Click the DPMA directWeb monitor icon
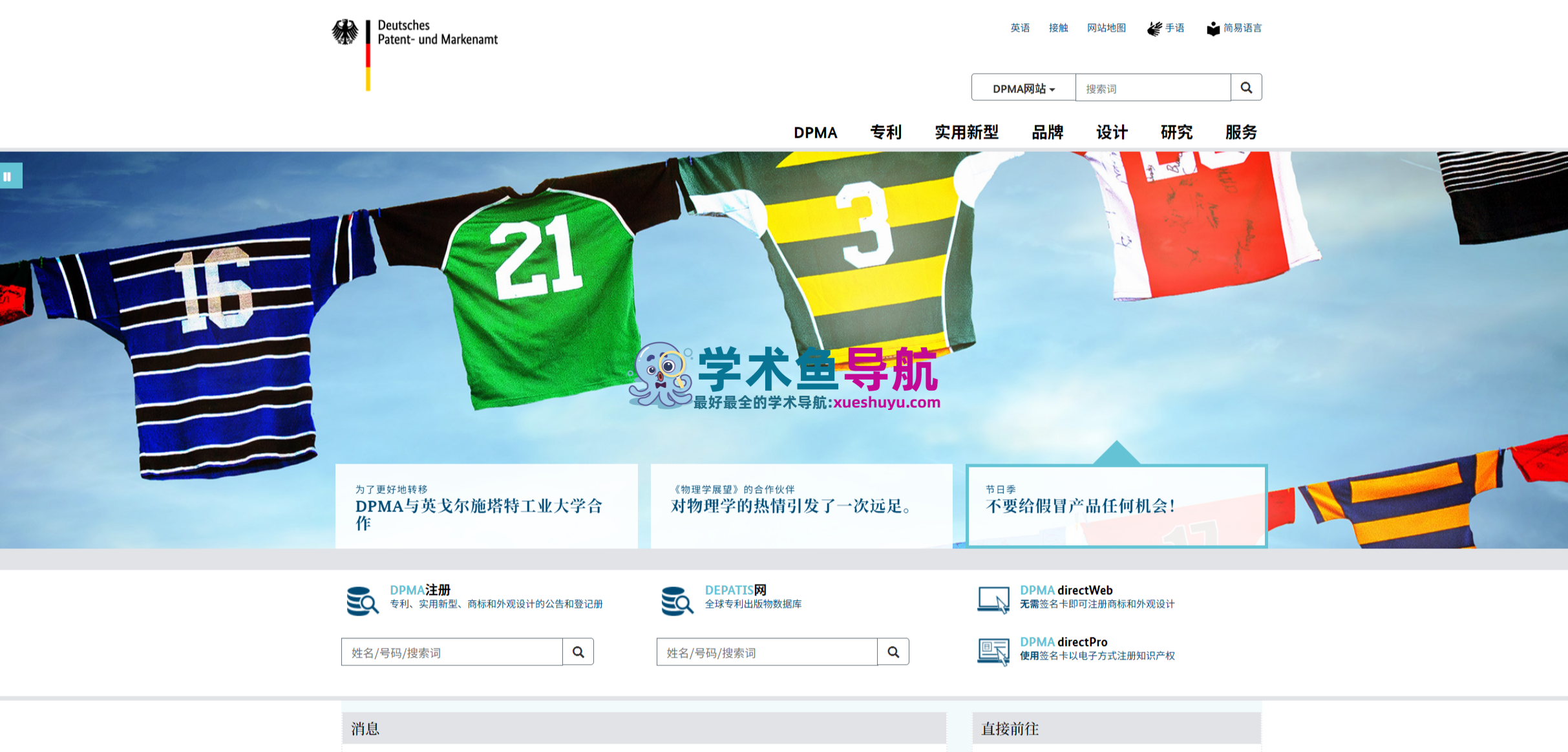 993,599
